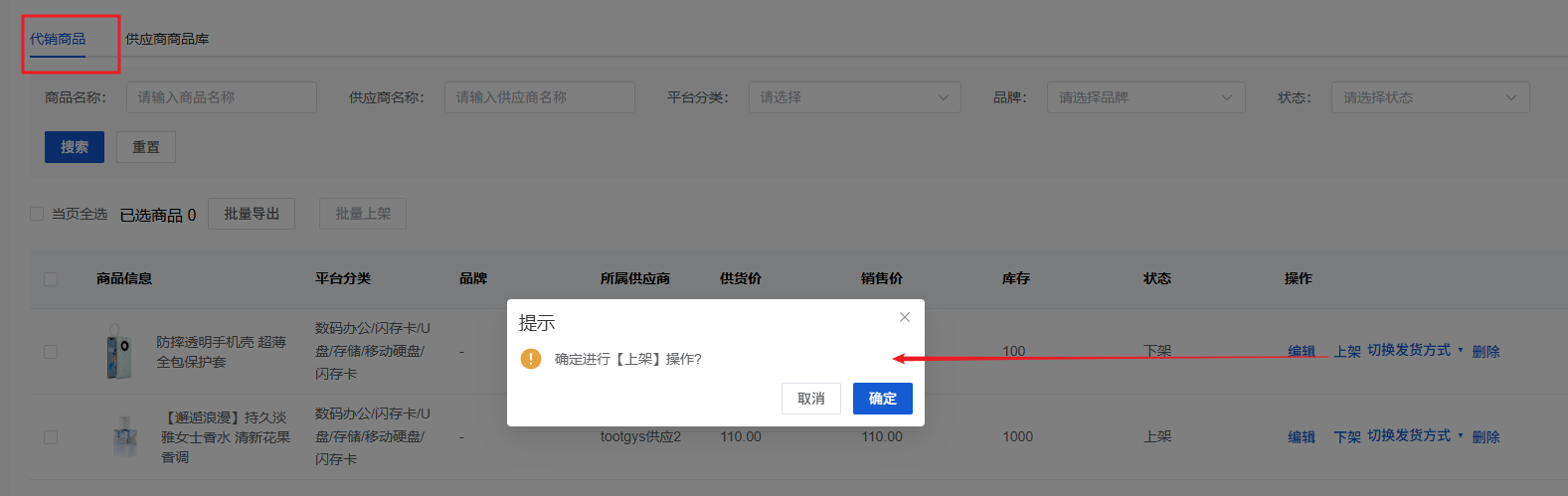The image size is (1568, 496).
Task: Click the 状态 column header in the table
Action: 1157,278
